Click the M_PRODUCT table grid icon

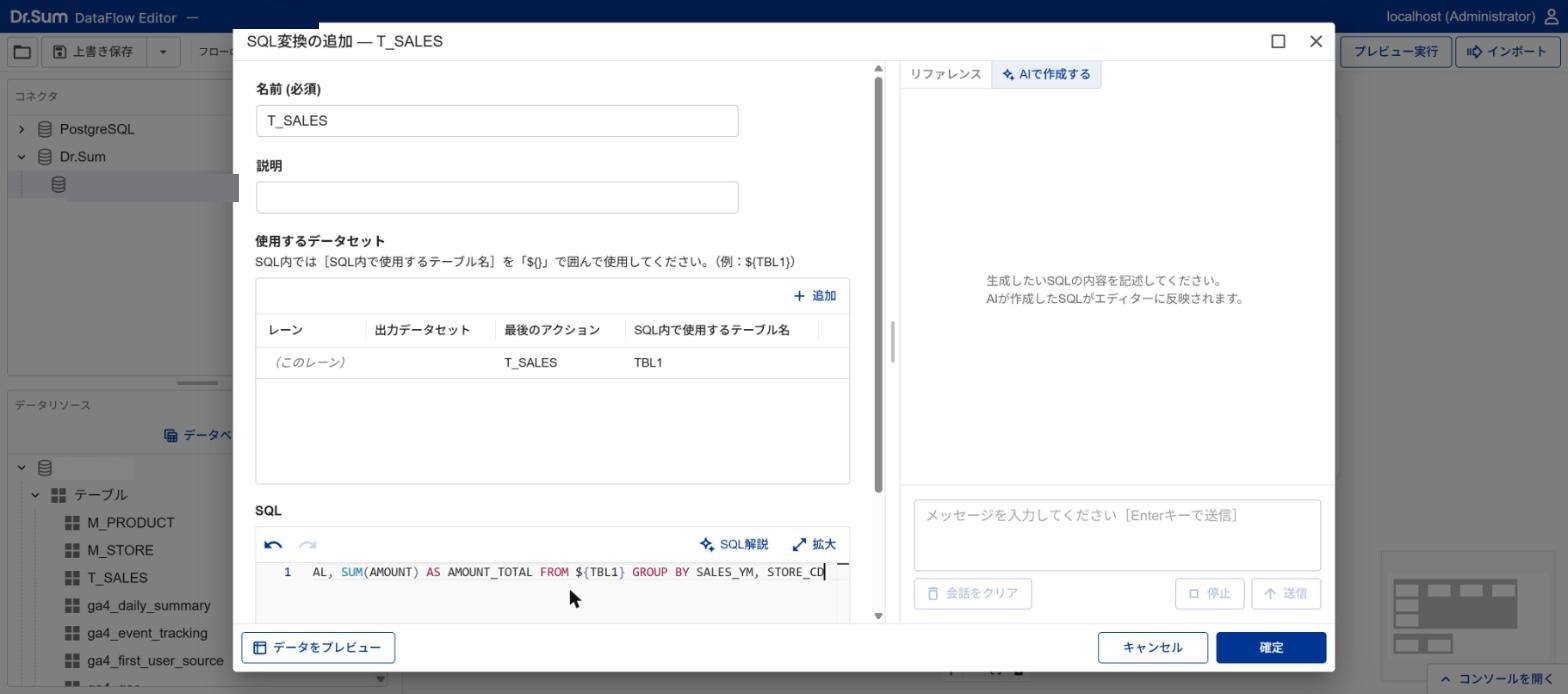coord(72,523)
